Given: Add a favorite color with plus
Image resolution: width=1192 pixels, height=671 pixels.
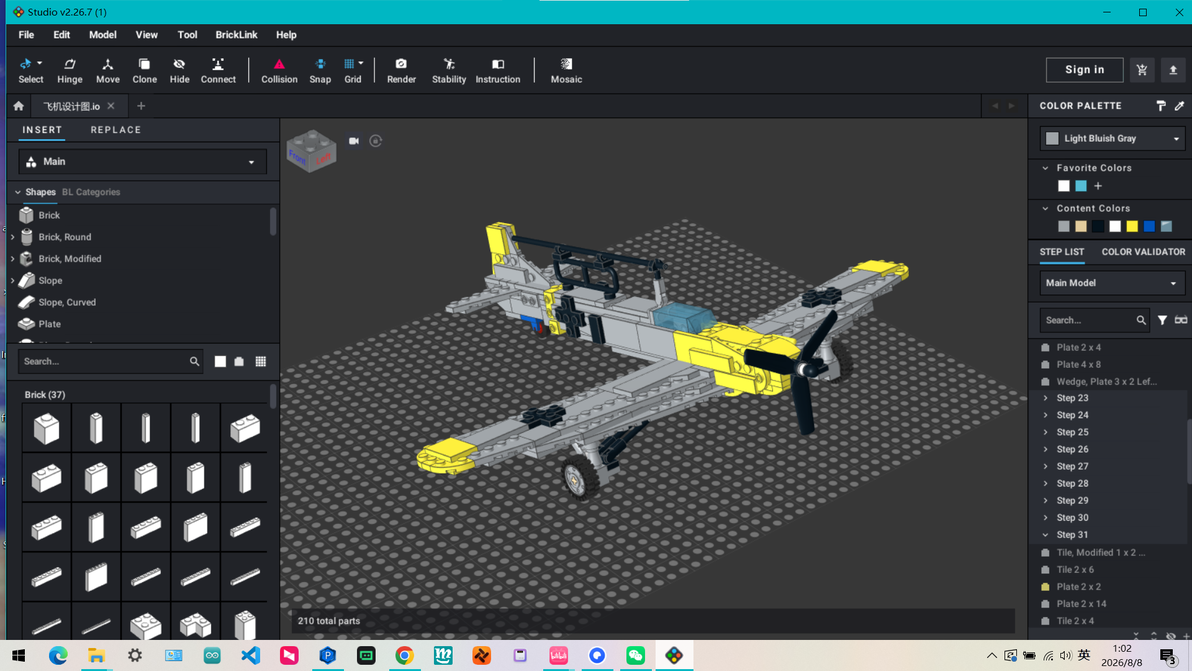Looking at the screenshot, I should [x=1098, y=186].
